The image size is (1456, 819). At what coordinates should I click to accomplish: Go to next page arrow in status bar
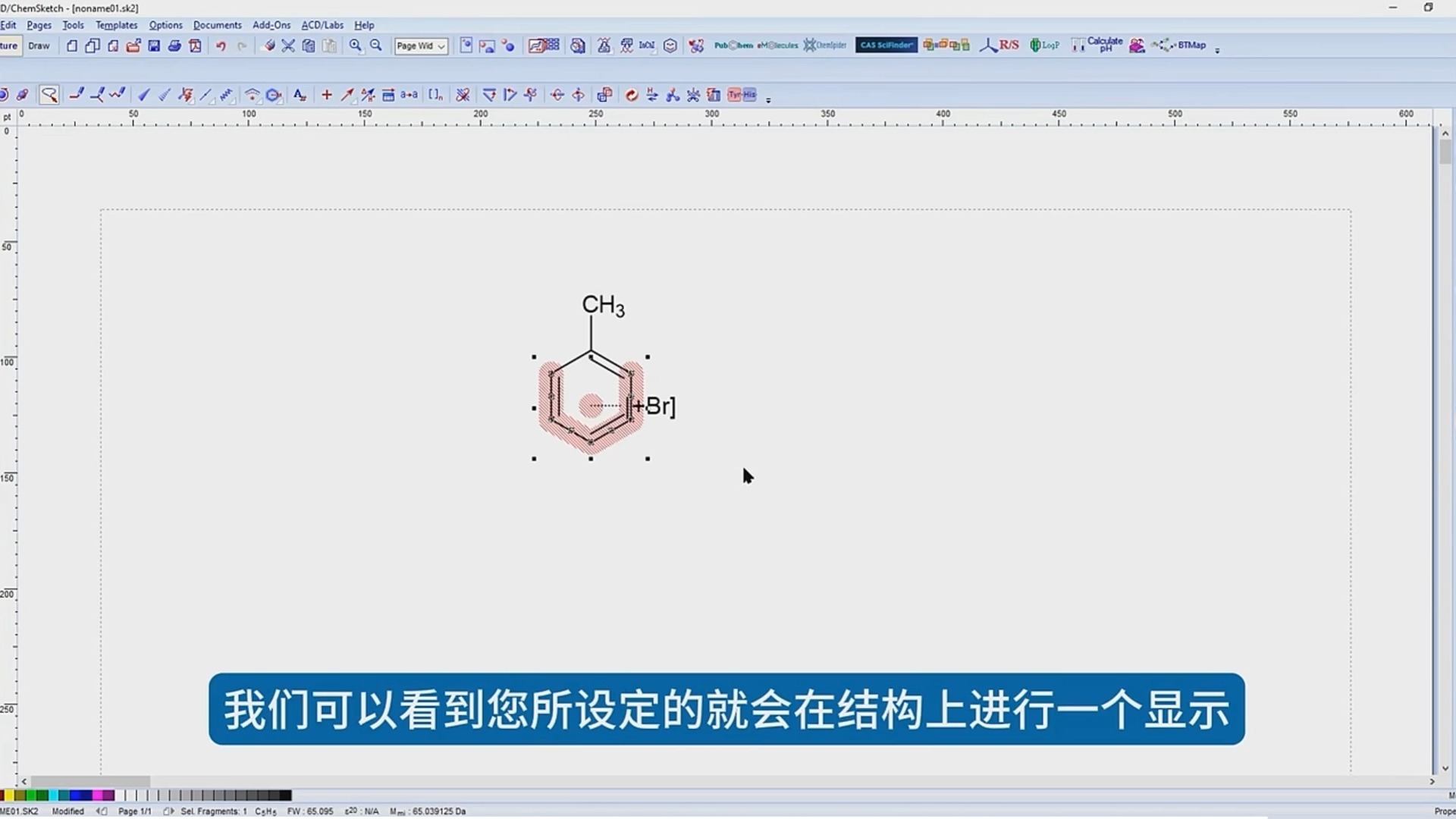[x=168, y=811]
